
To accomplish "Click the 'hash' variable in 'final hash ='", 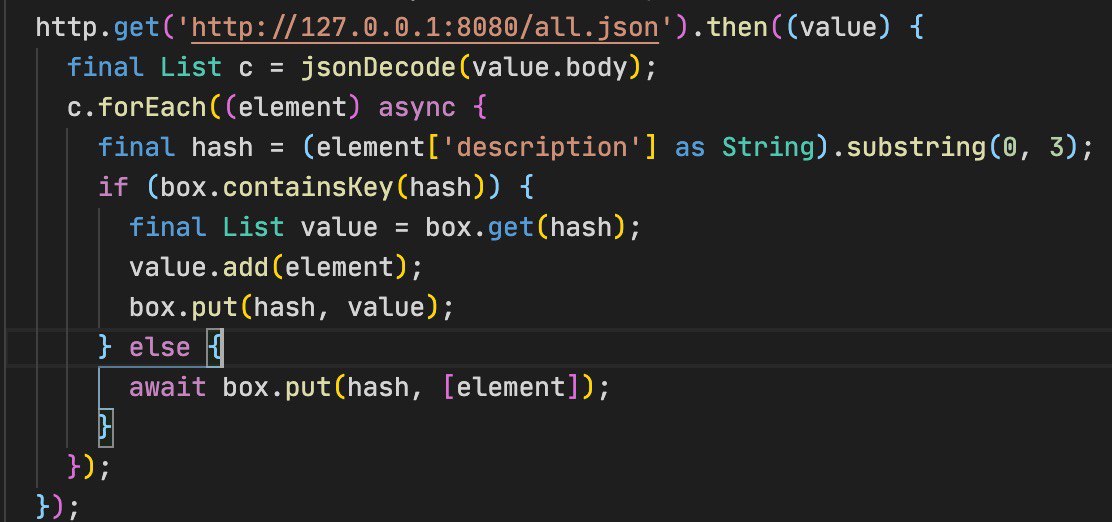I will (x=222, y=148).
